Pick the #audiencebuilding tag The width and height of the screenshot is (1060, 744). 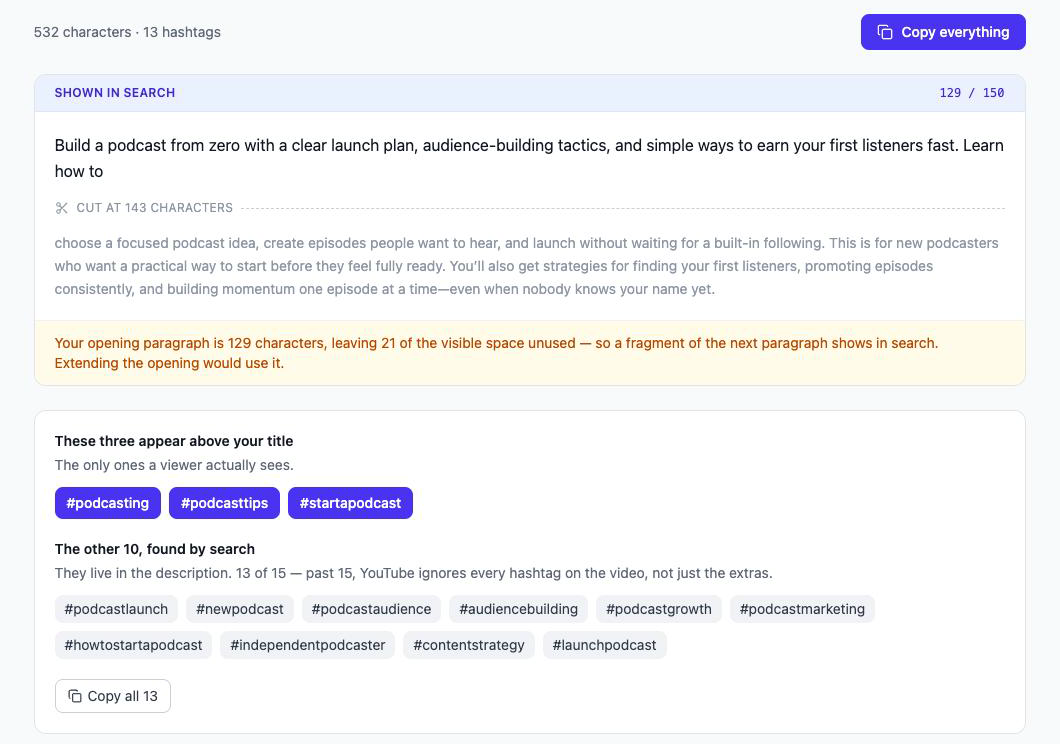pos(519,609)
